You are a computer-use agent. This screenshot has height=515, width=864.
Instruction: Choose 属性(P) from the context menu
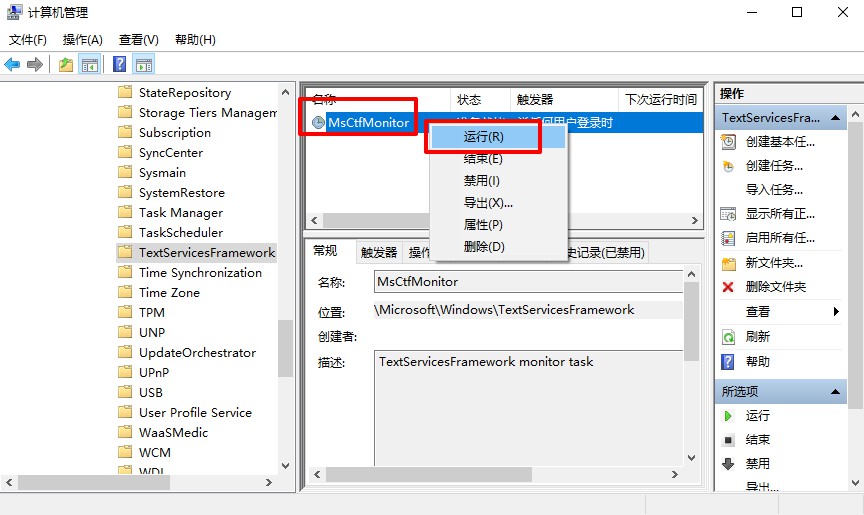coord(483,225)
